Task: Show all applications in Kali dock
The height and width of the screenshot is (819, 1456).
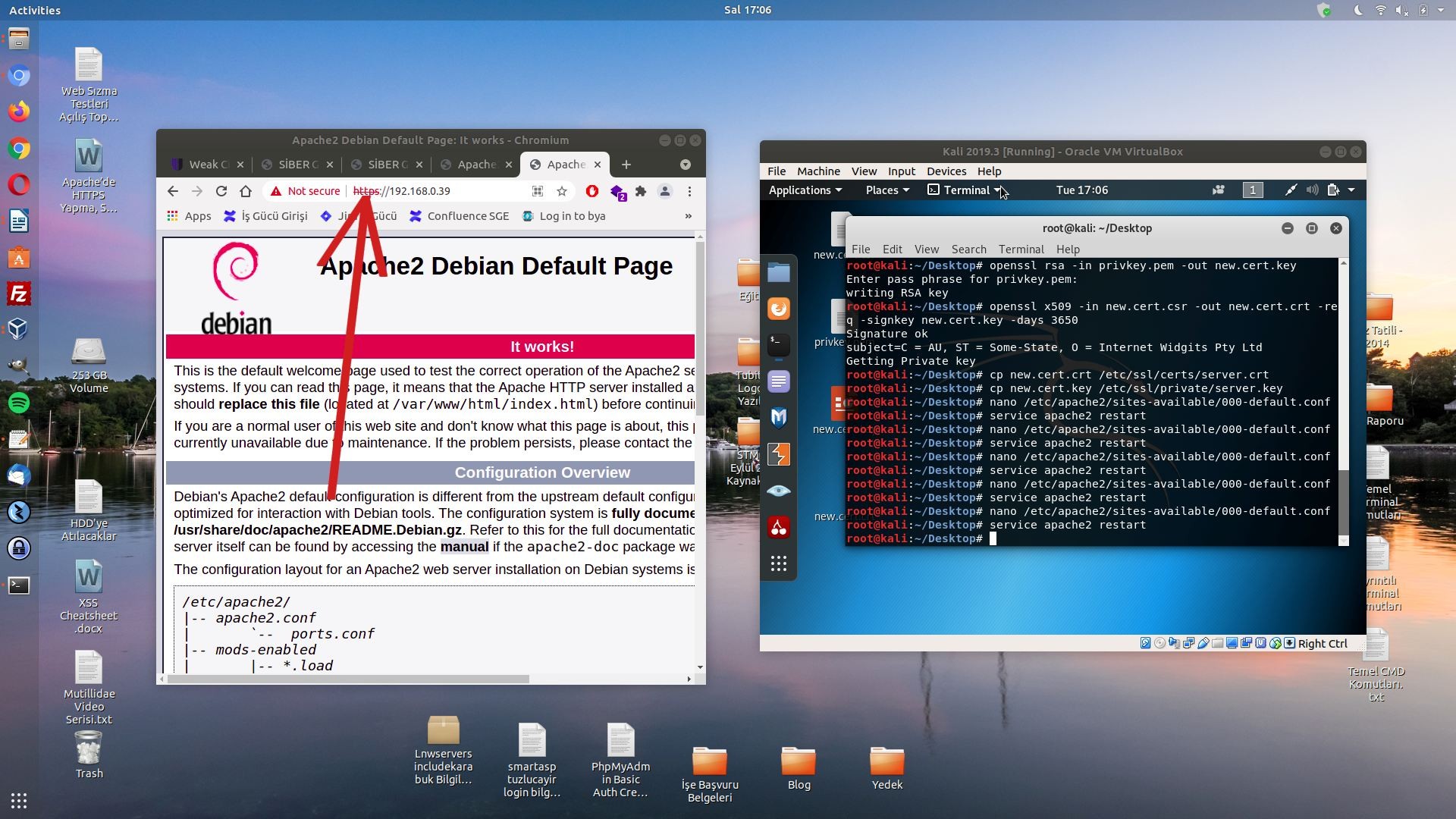Action: click(779, 563)
